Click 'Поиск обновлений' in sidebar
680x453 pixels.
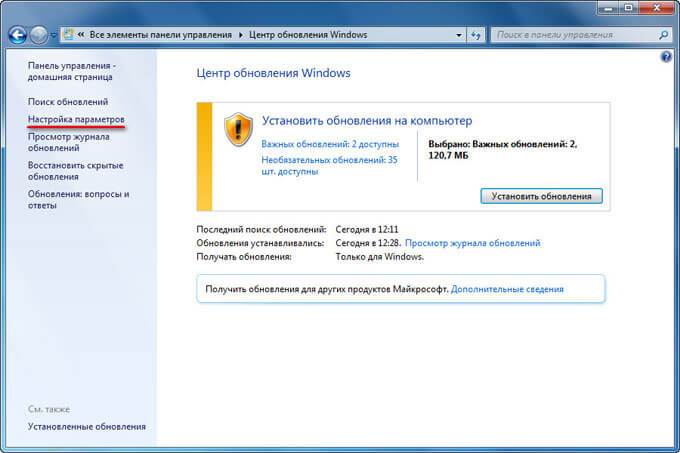(68, 101)
